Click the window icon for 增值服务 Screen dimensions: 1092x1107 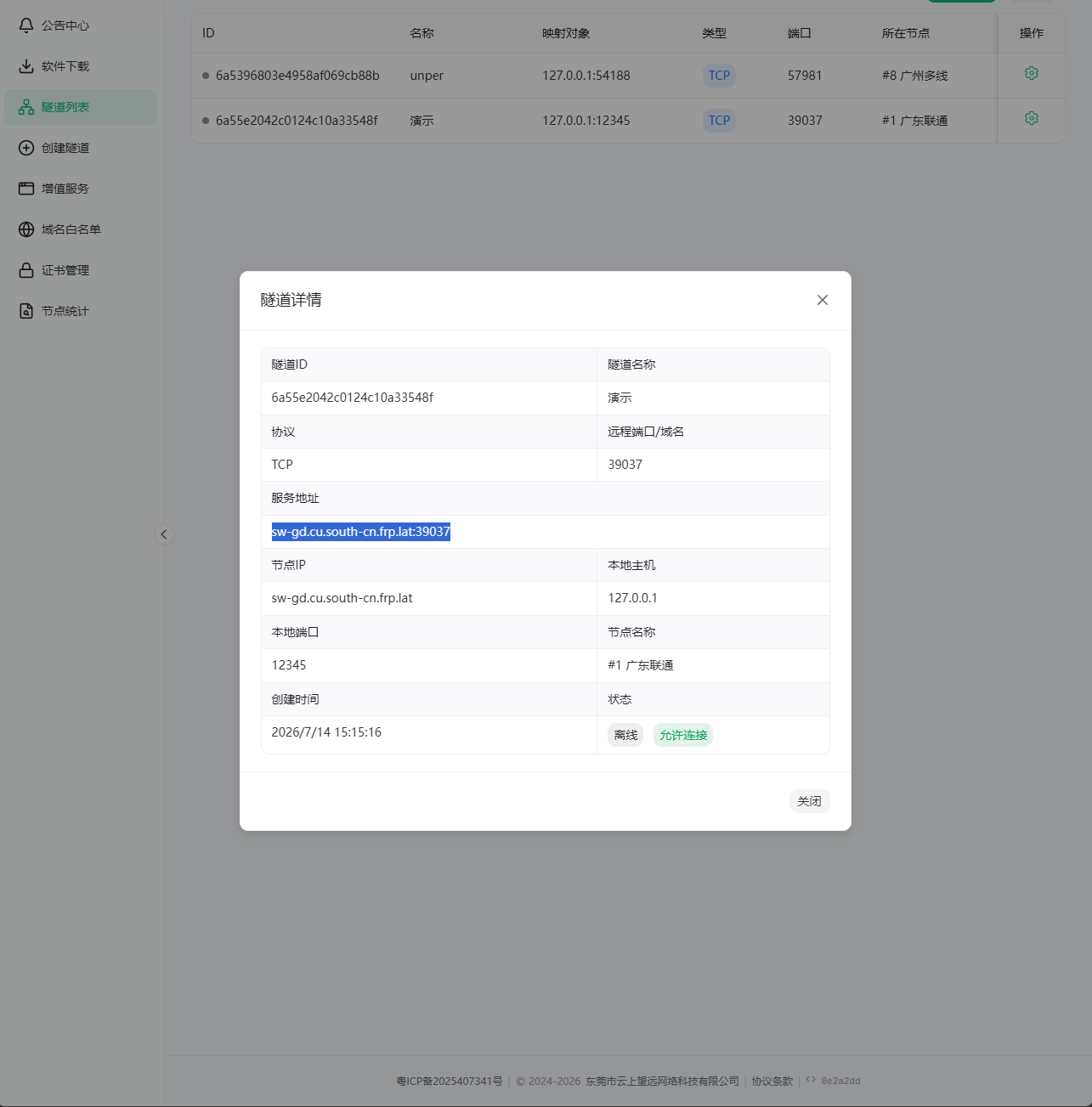(x=26, y=189)
